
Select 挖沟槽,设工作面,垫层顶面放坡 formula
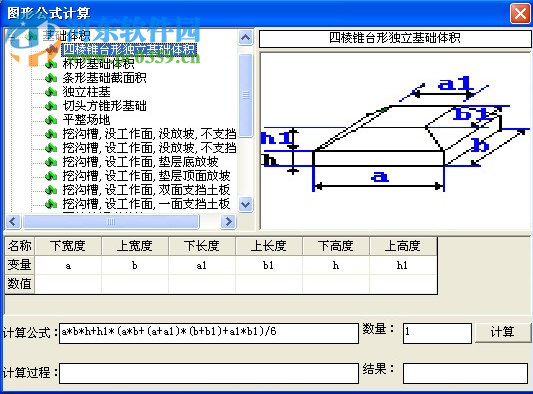click(147, 176)
